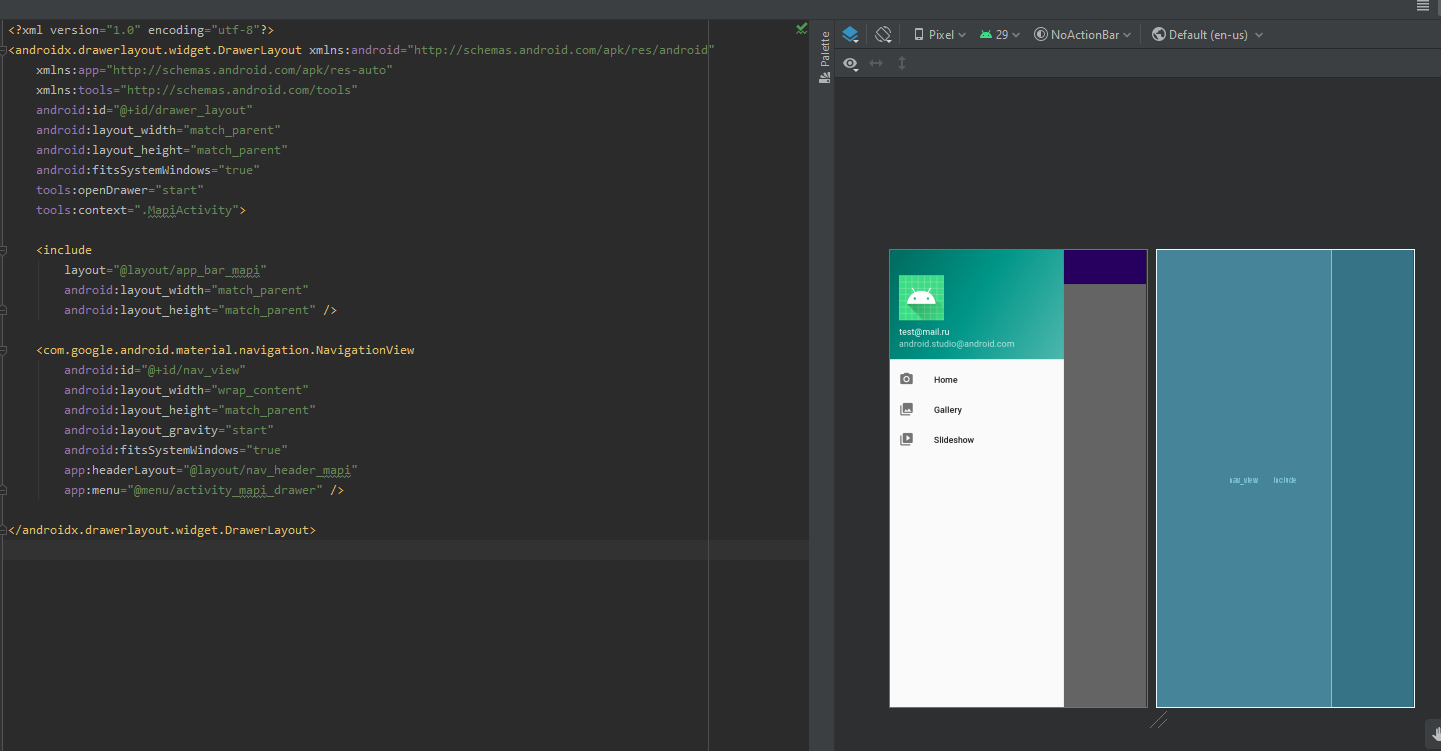Viewport: 1441px width, 751px height.
Task: Click the expand vertically arrow icon
Action: click(902, 63)
